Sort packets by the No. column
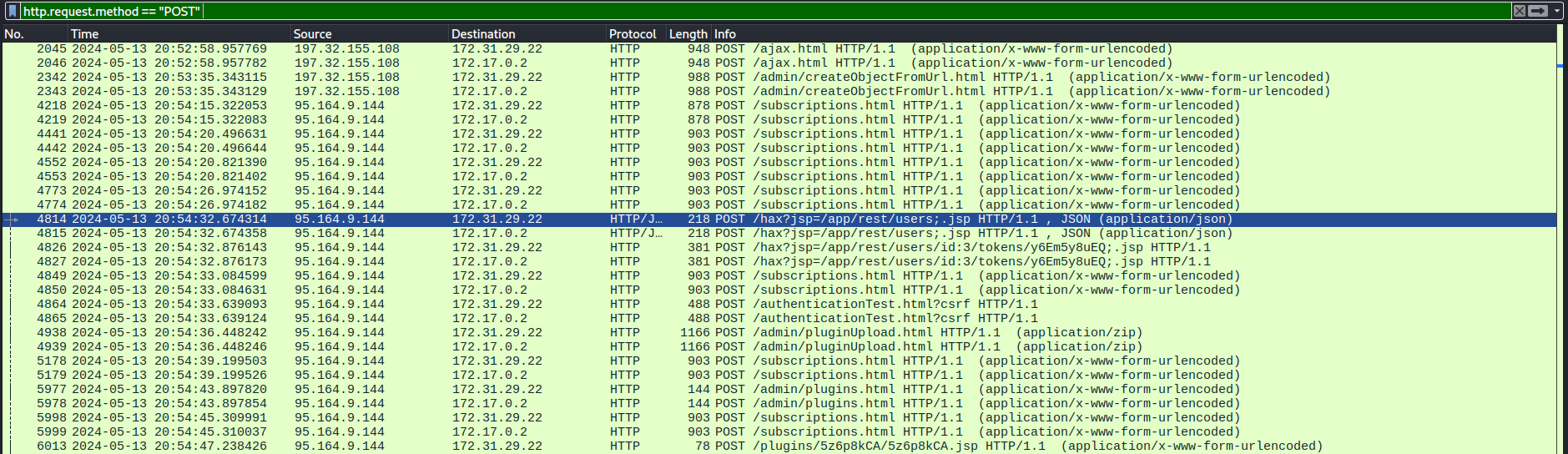Viewport: 1568px width, 454px height. click(x=33, y=34)
